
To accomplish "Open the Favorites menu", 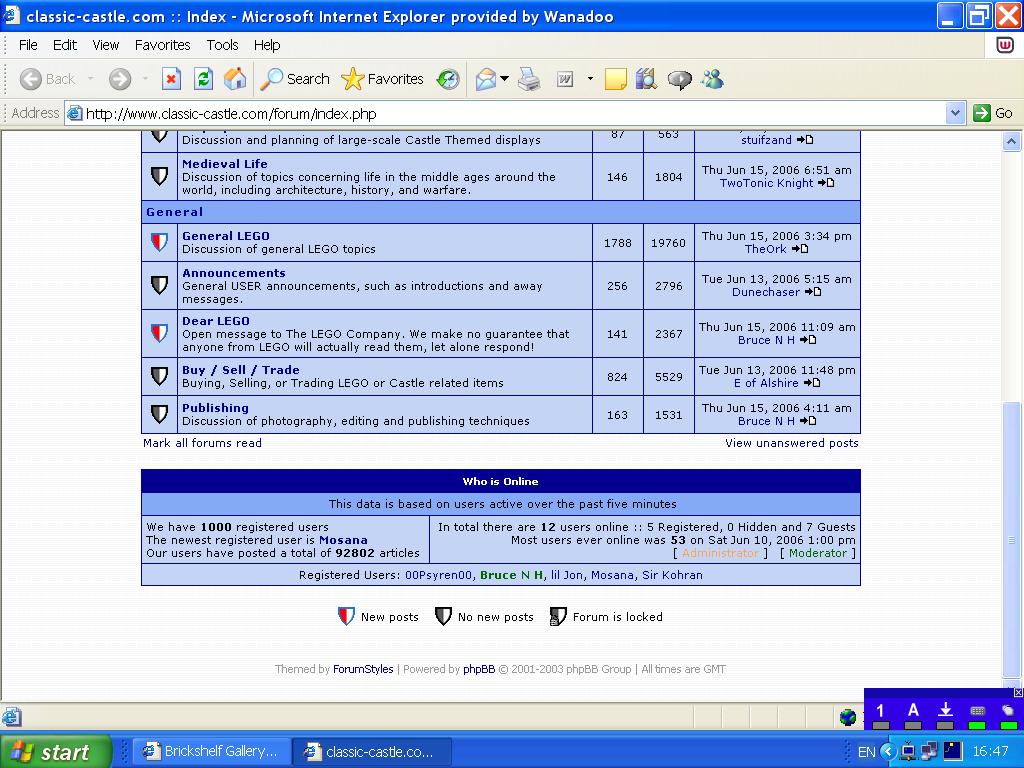I will coord(162,45).
